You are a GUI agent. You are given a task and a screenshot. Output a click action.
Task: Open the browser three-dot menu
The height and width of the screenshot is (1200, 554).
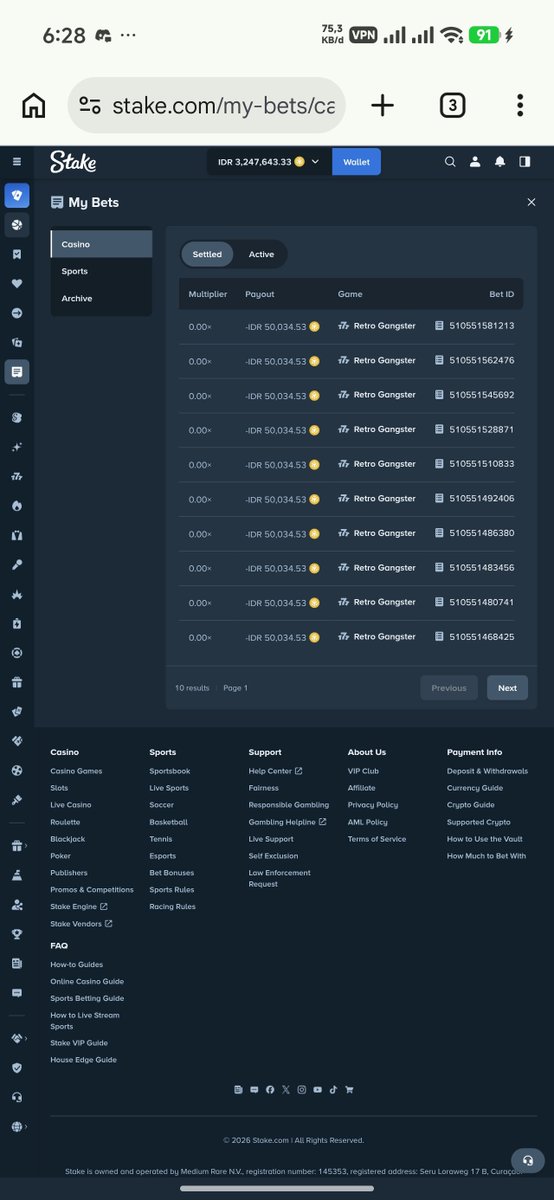point(520,105)
